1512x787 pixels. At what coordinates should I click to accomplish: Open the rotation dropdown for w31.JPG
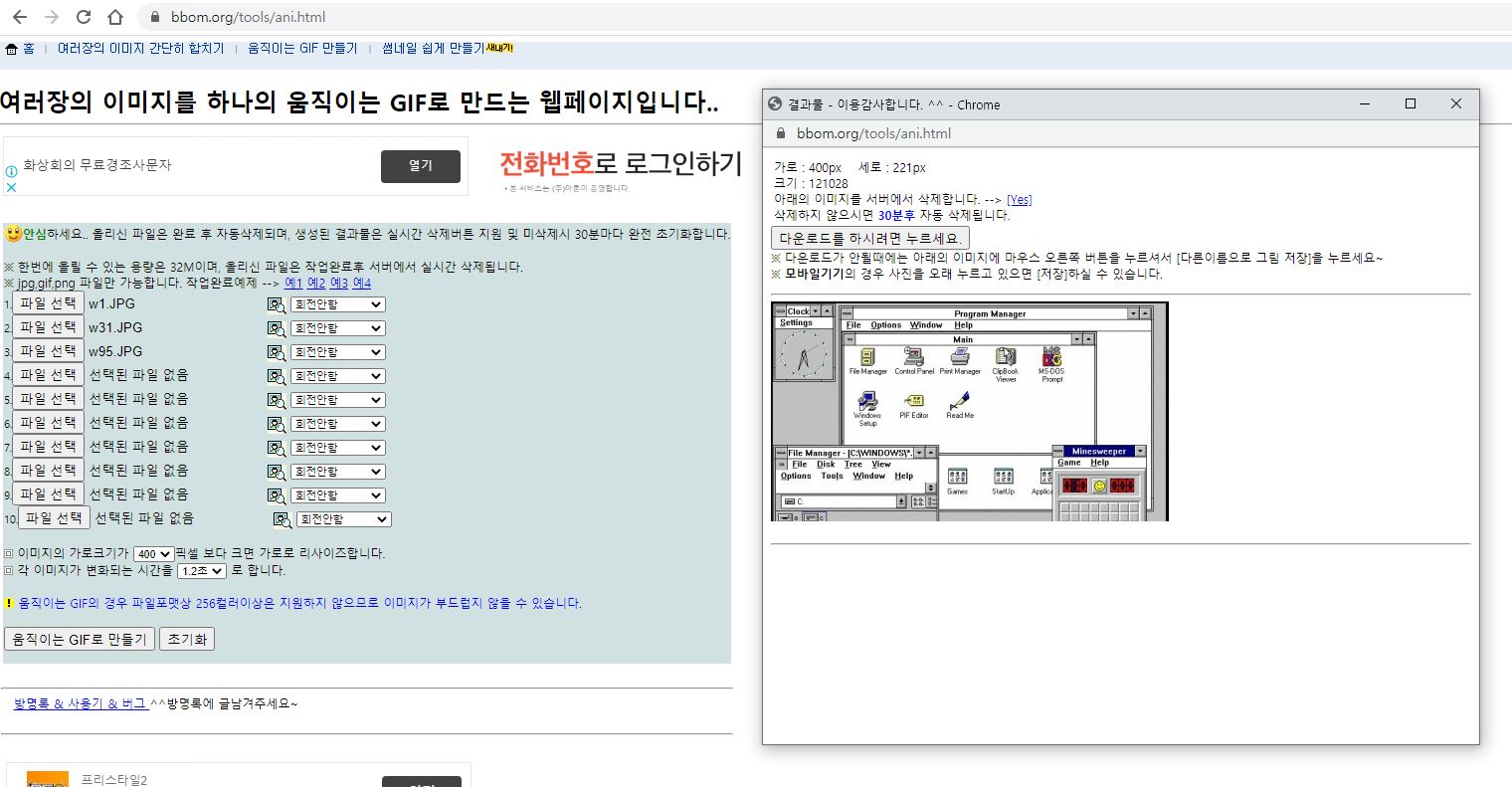(338, 328)
